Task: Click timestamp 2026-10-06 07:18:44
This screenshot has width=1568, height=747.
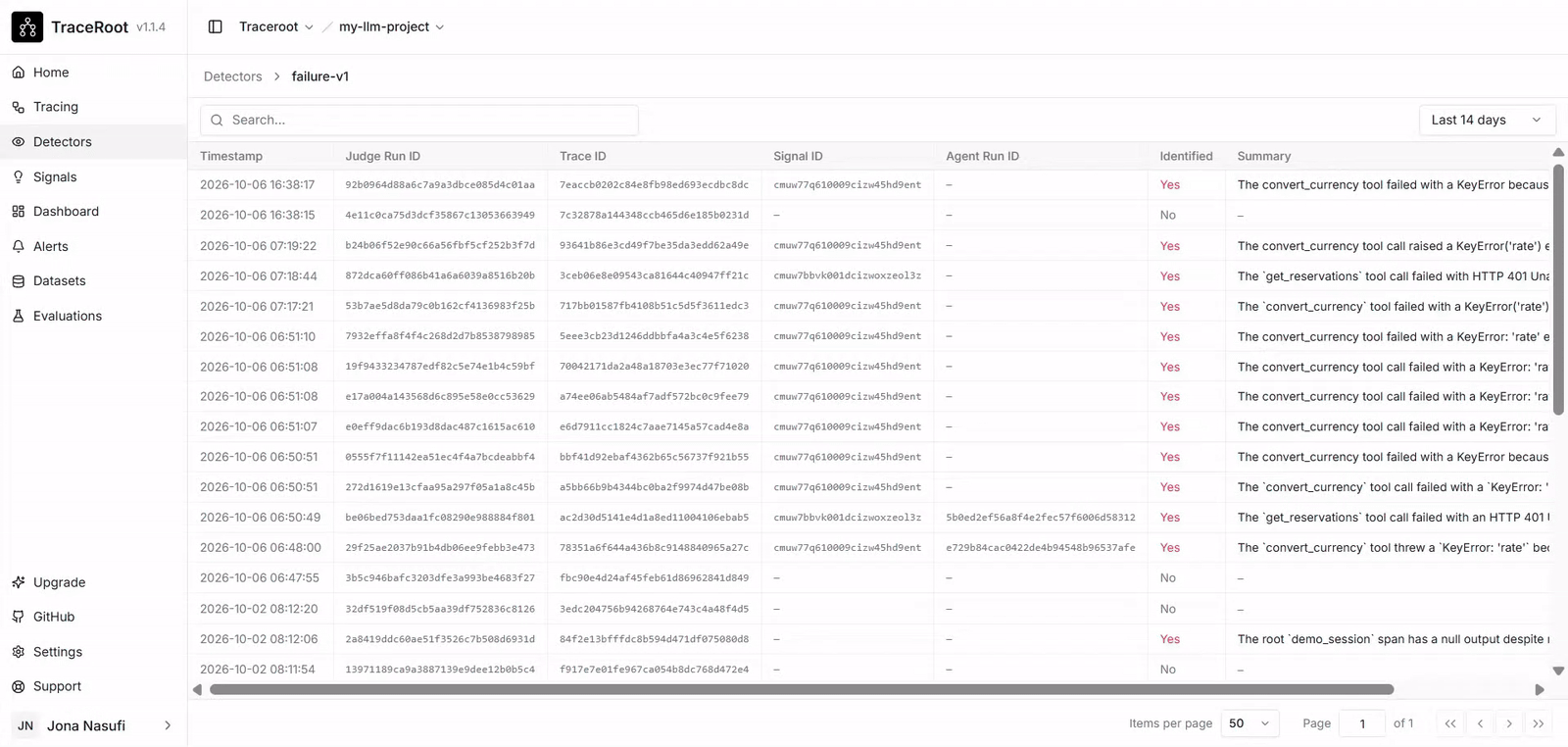Action: click(259, 276)
